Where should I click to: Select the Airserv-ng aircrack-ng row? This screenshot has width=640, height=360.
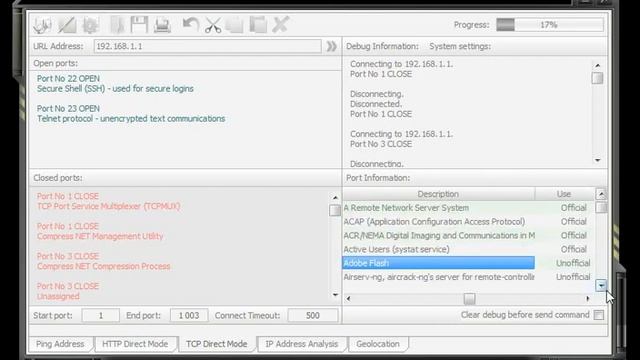[468, 277]
